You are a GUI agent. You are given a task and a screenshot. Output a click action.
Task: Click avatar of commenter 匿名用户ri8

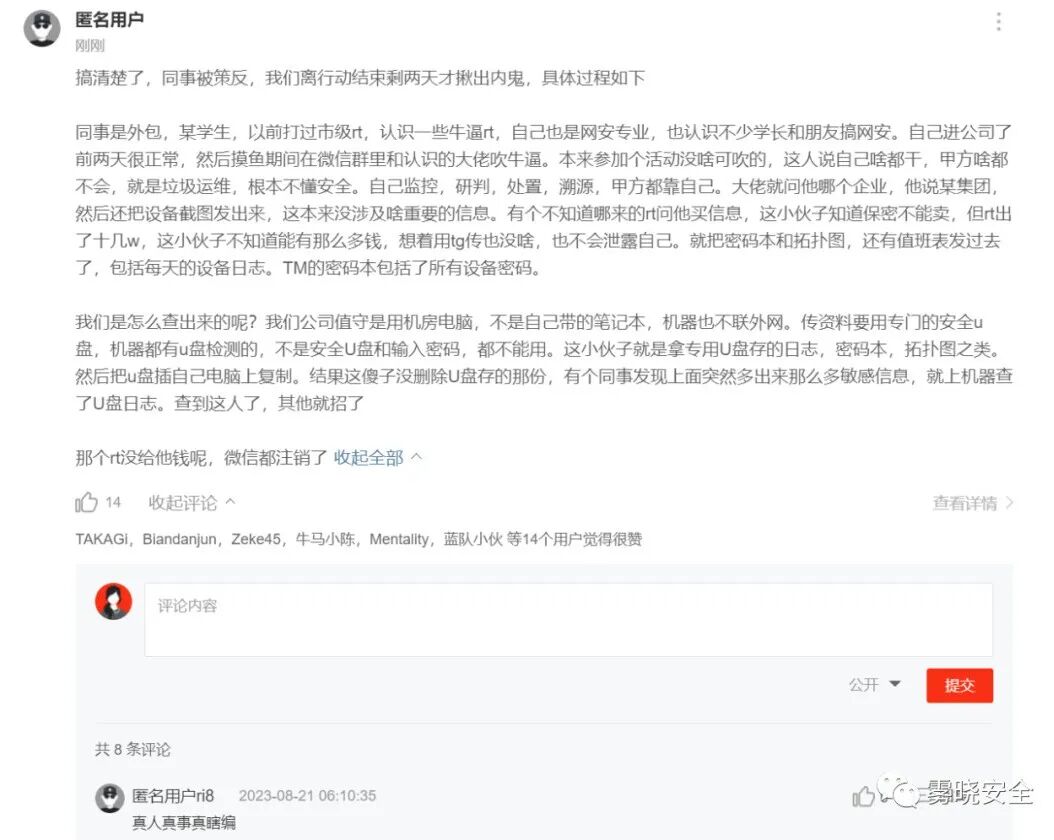pyautogui.click(x=109, y=798)
